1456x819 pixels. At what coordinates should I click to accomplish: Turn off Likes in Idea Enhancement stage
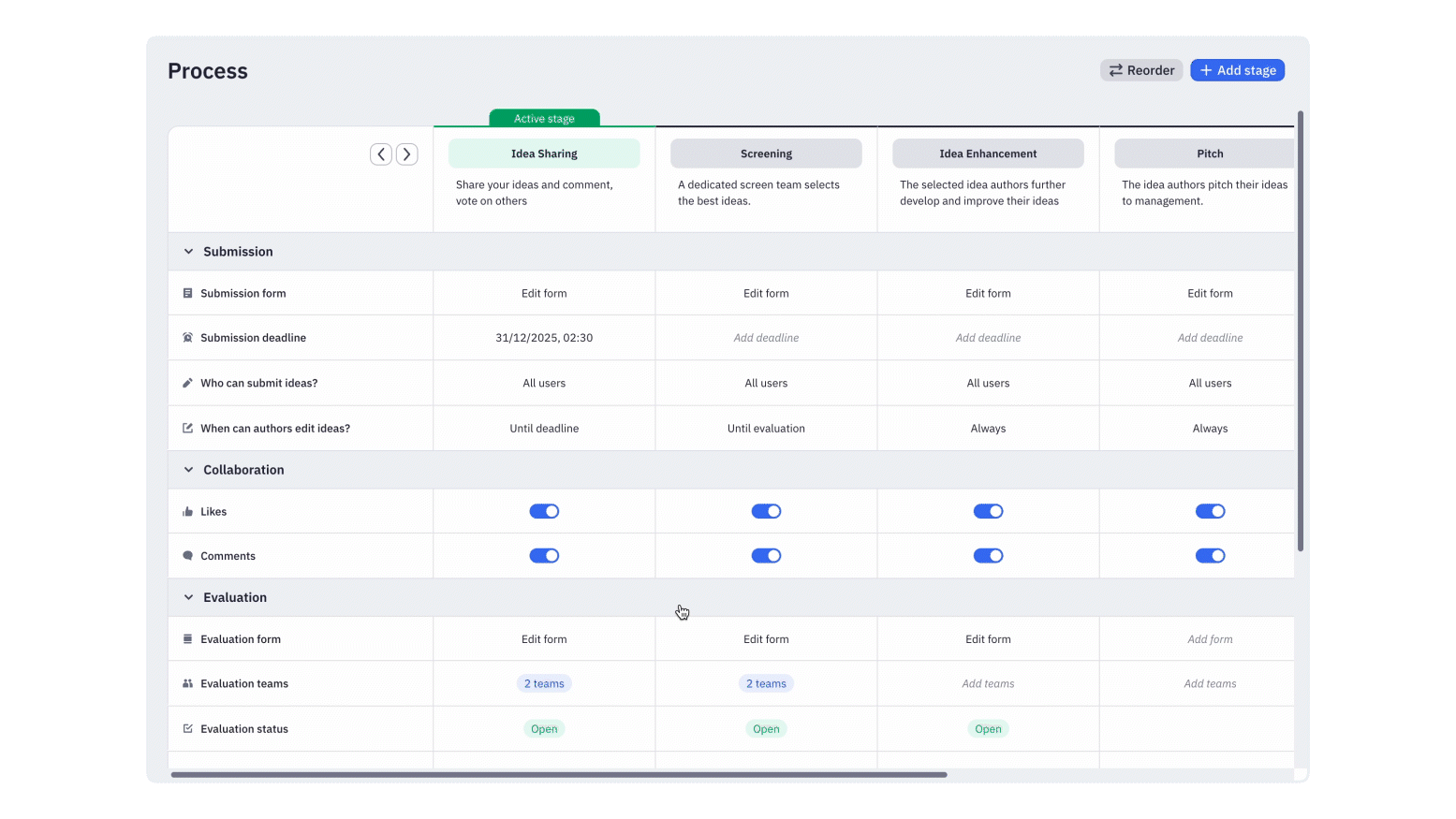click(x=988, y=511)
